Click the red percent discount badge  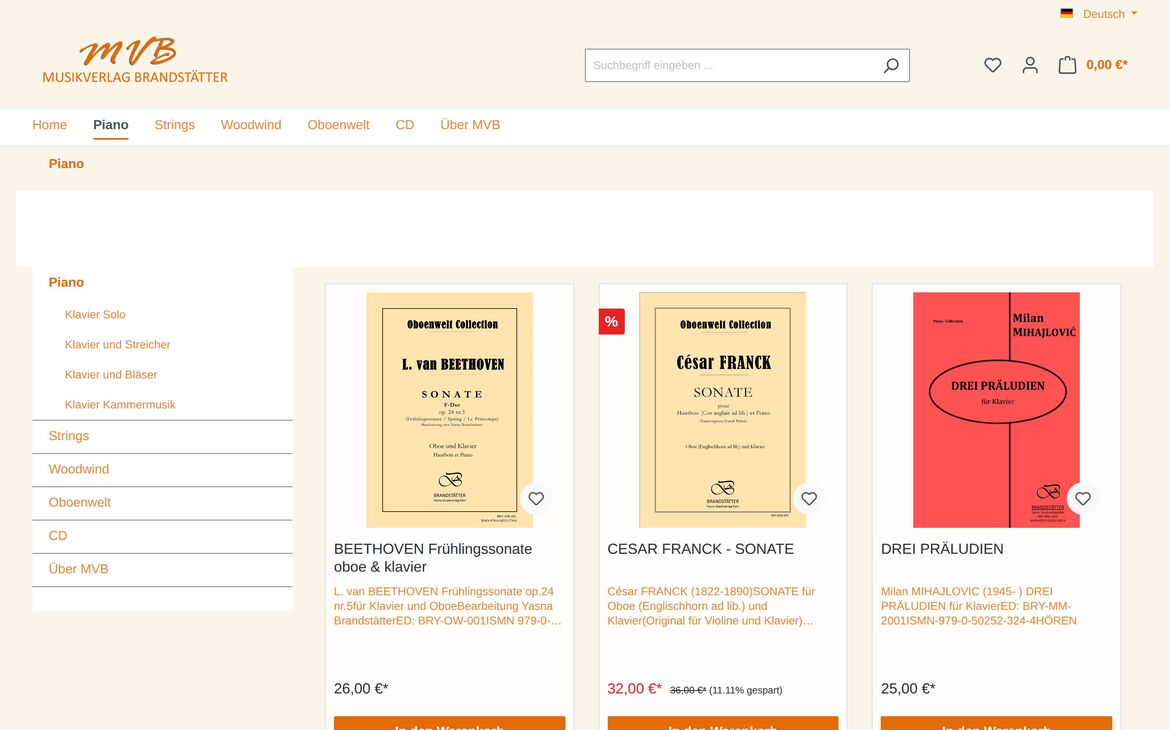pyautogui.click(x=611, y=322)
